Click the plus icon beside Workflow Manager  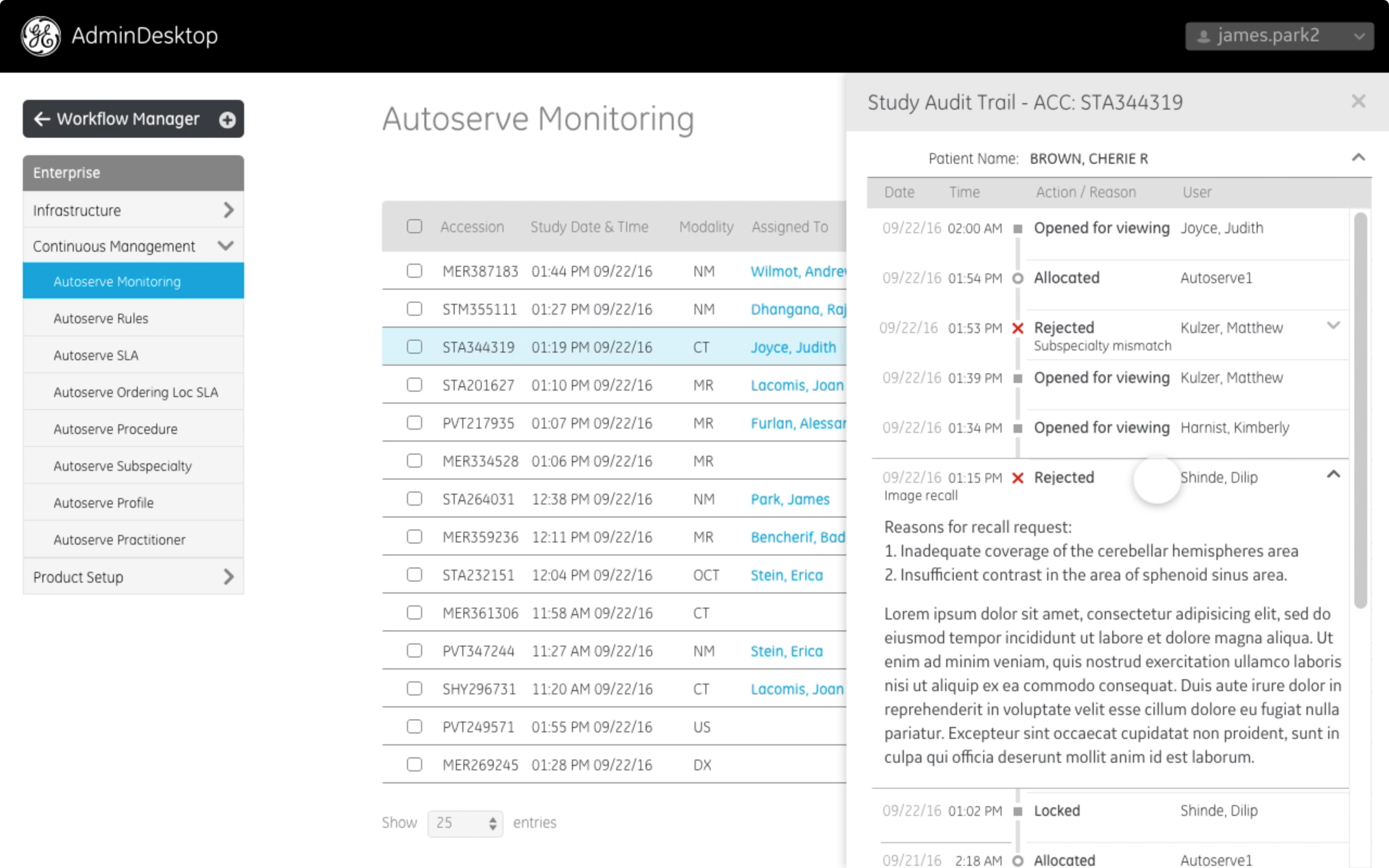point(227,119)
